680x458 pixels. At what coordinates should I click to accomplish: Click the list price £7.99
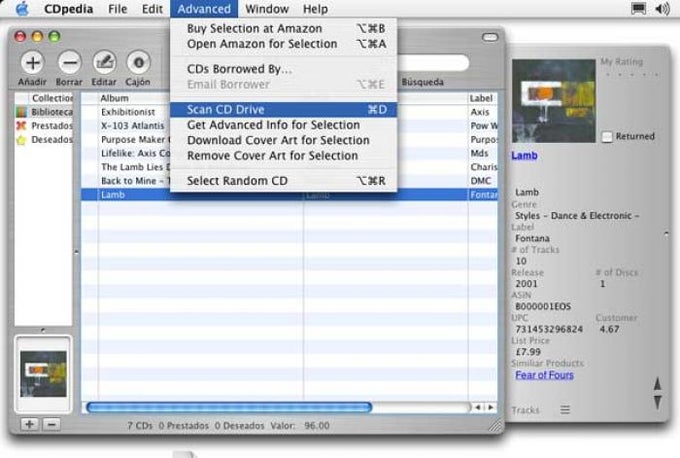528,352
